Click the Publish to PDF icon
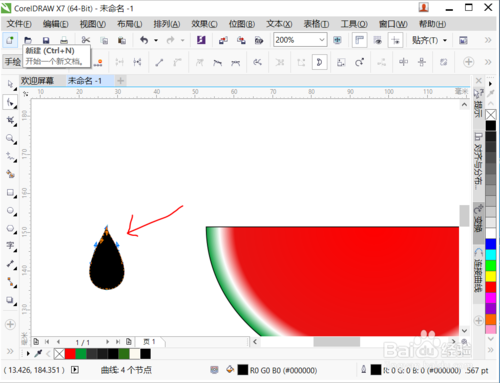 [x=259, y=40]
